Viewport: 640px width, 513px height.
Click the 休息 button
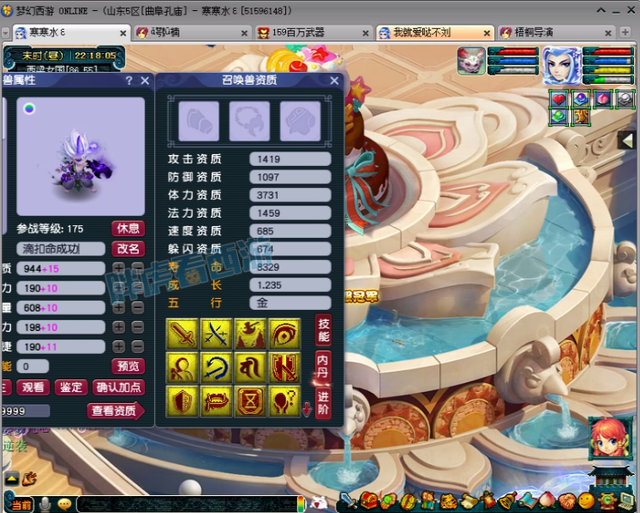click(128, 229)
